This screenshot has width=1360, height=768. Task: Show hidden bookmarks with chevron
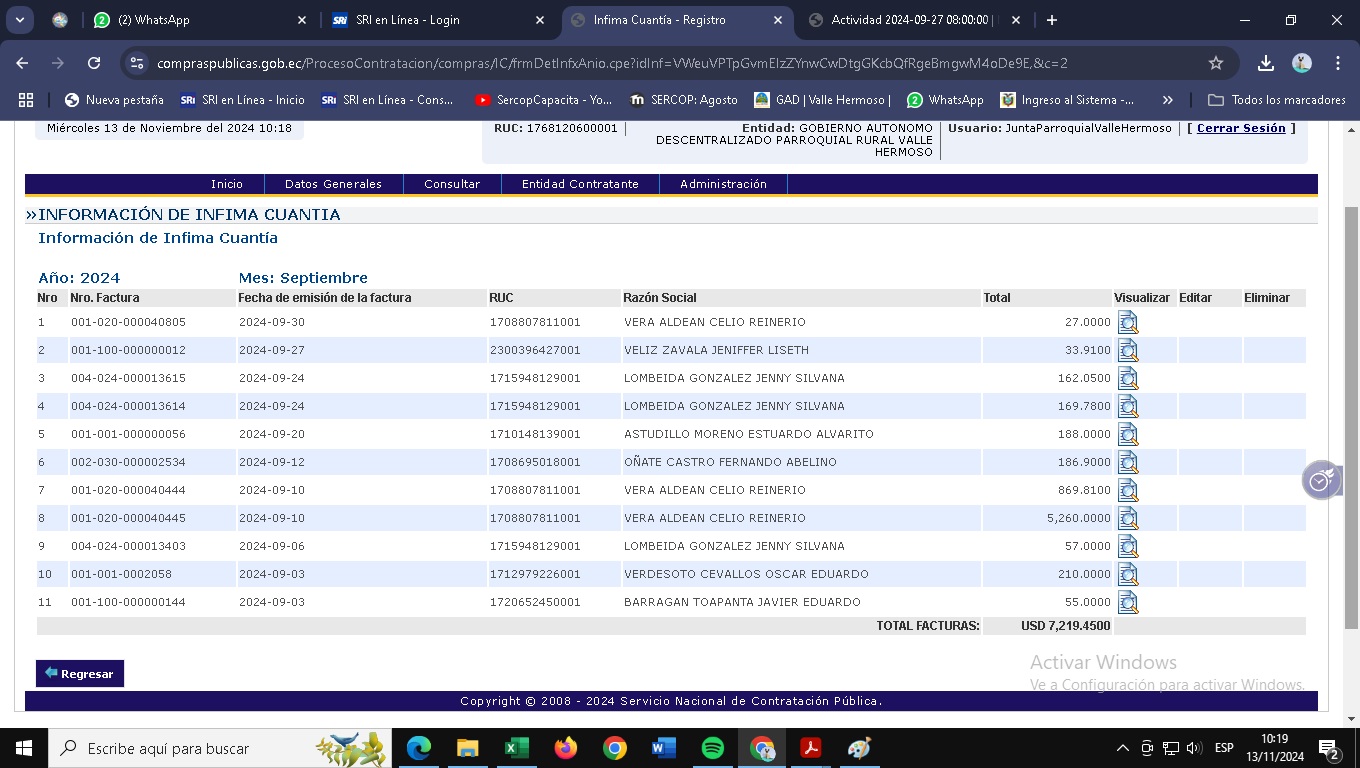[x=1167, y=100]
